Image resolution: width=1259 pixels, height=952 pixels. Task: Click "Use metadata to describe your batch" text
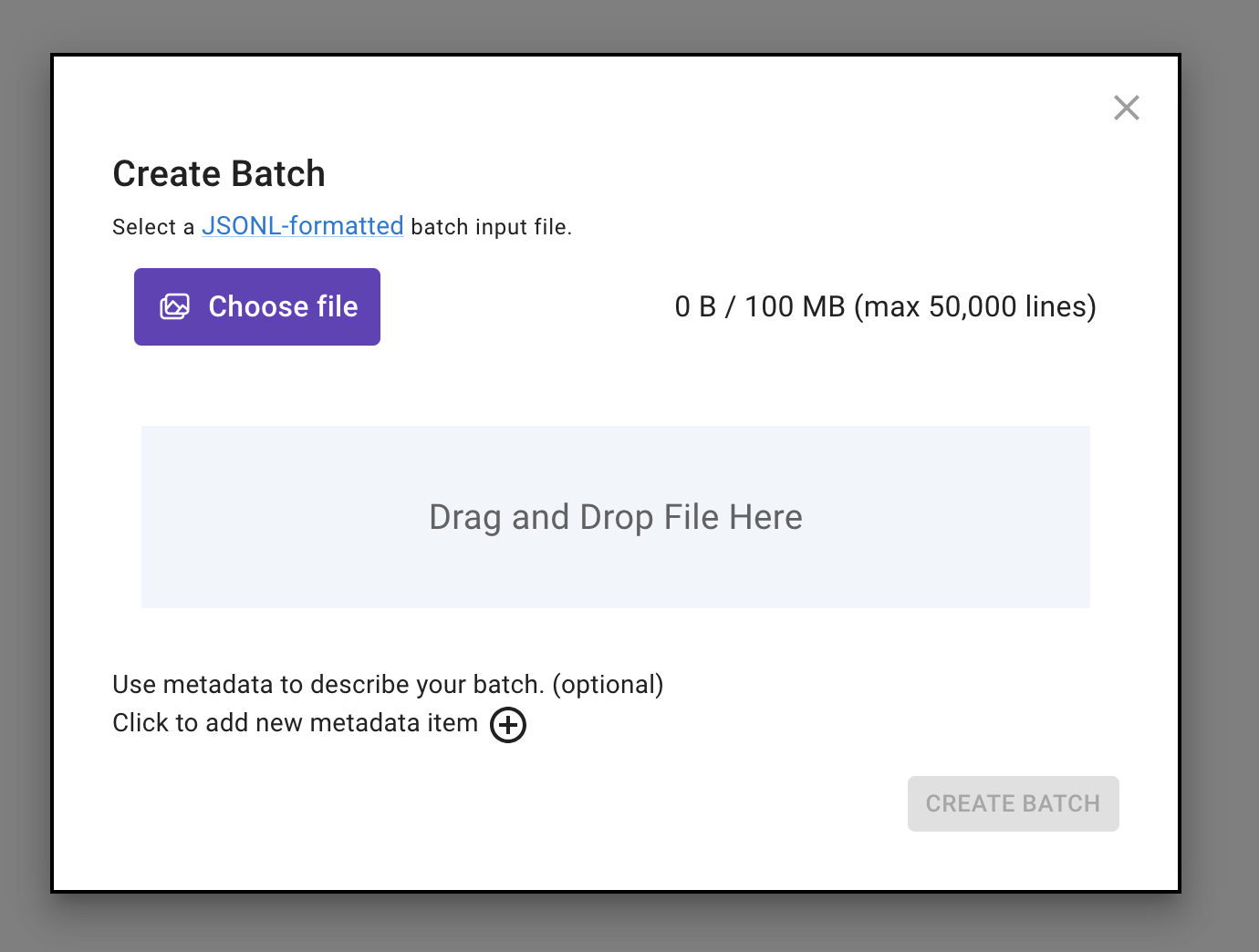click(328, 684)
